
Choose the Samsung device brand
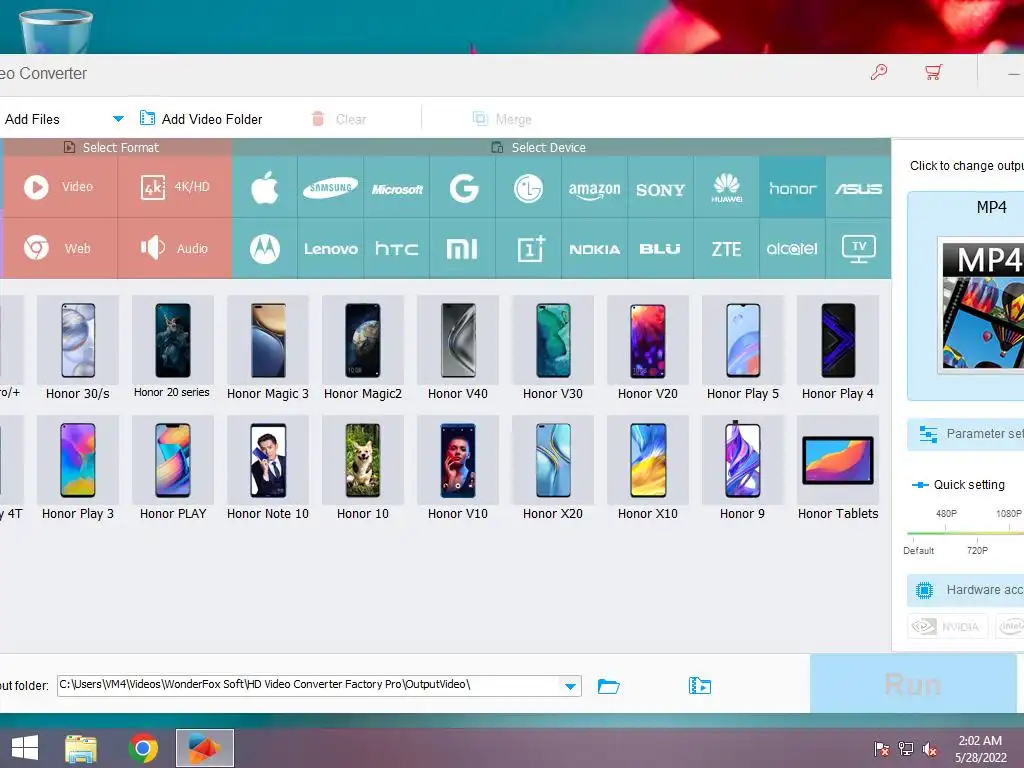[x=330, y=188]
